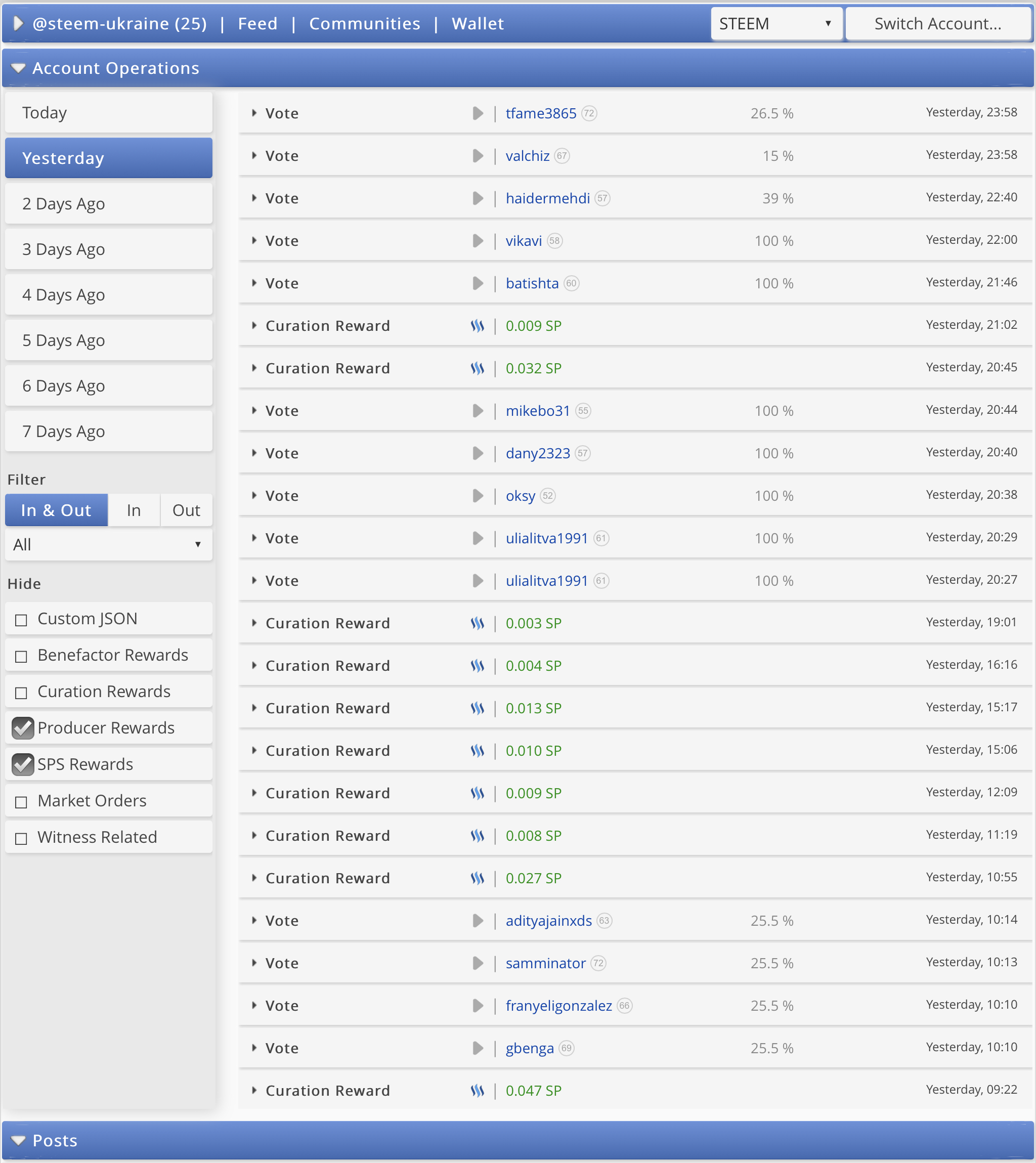Open the Wallet menu item
This screenshot has height=1163, width=1036.
click(477, 23)
